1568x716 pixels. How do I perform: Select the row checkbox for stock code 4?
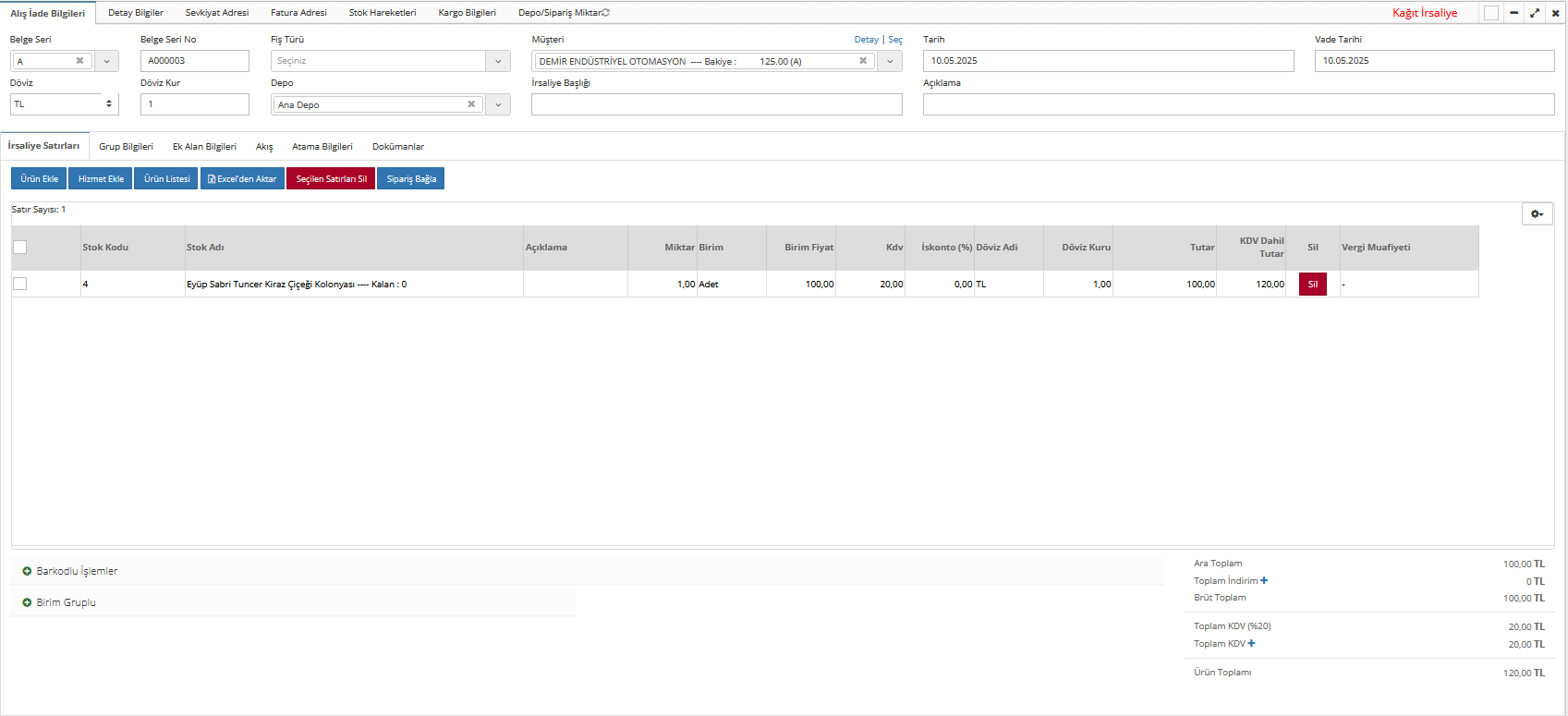pos(20,285)
